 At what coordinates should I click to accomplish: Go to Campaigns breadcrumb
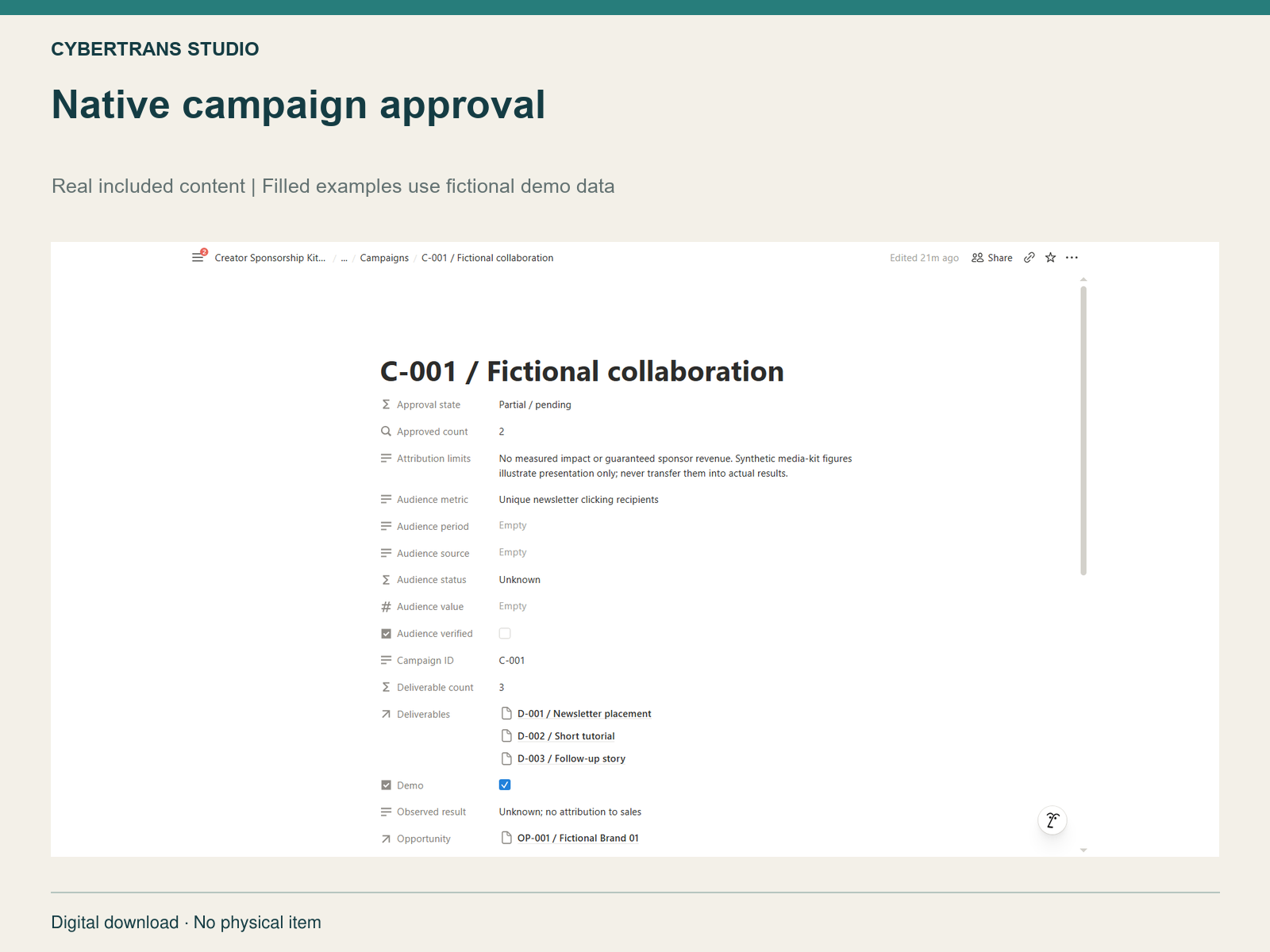(x=384, y=258)
